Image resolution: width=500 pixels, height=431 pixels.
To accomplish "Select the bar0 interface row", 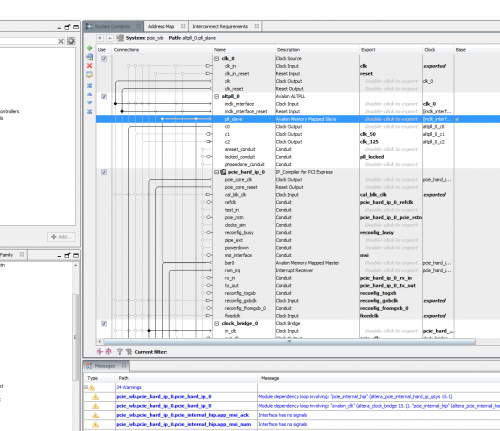I will pos(298,263).
